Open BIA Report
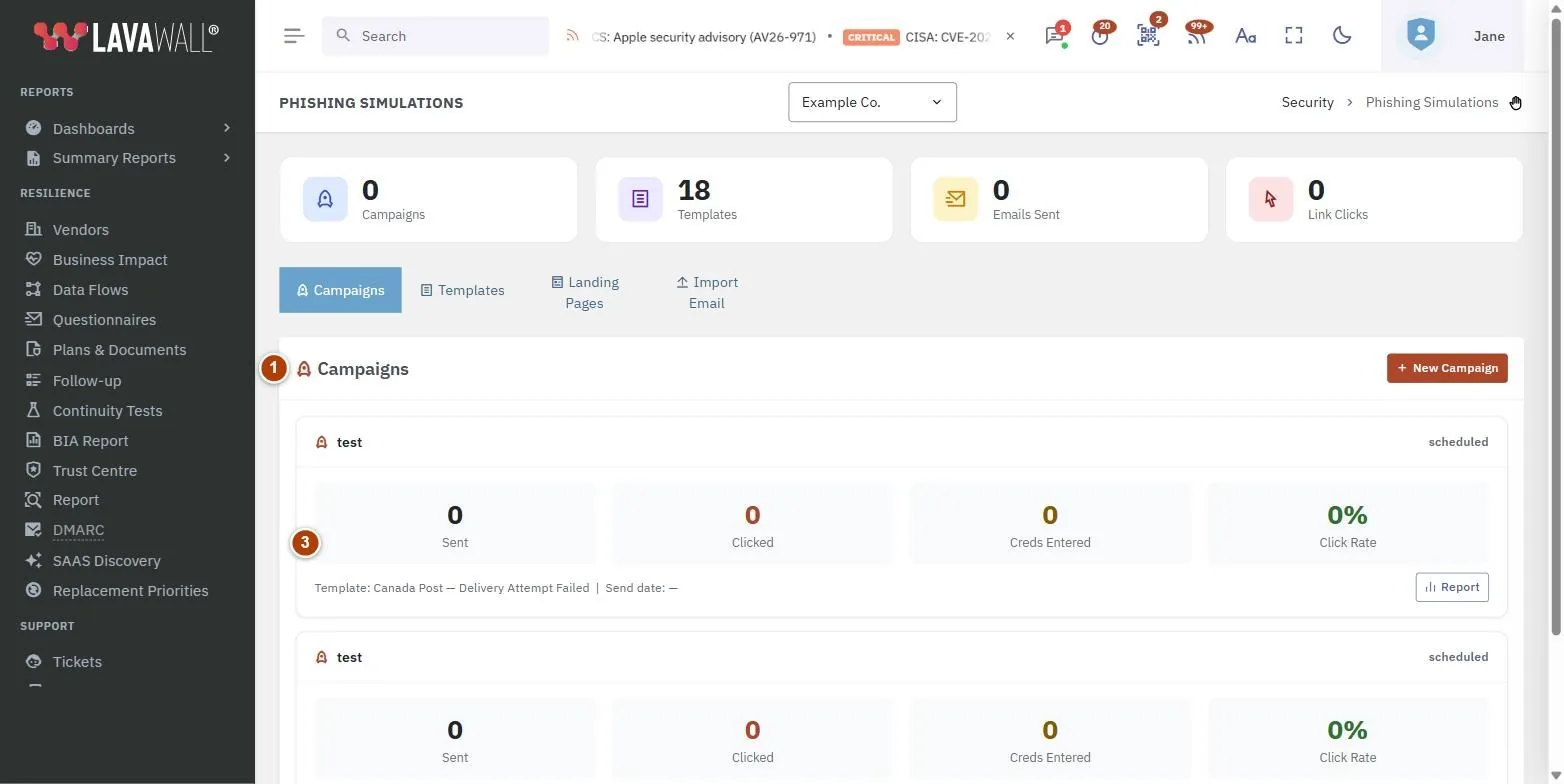This screenshot has width=1564, height=784. [90, 440]
